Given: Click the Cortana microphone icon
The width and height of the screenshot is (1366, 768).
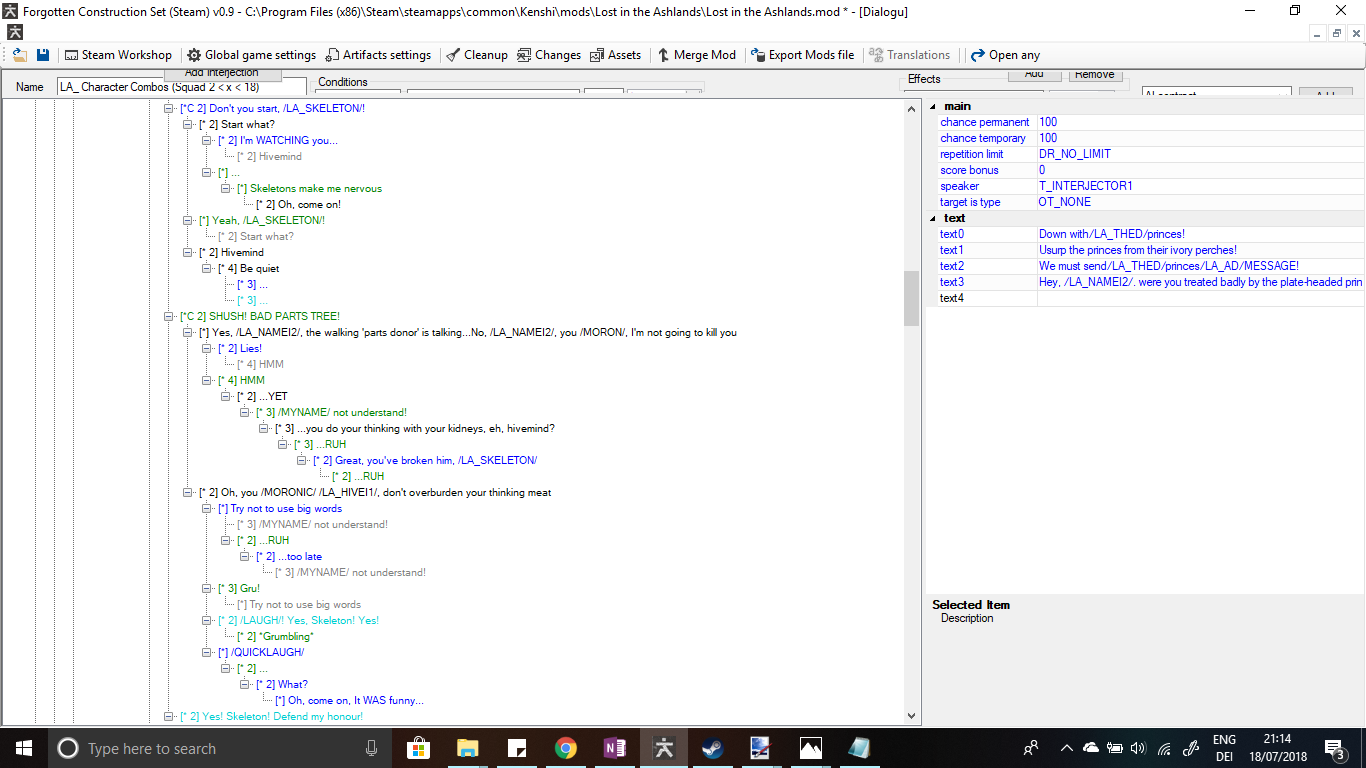Looking at the screenshot, I should [372, 748].
